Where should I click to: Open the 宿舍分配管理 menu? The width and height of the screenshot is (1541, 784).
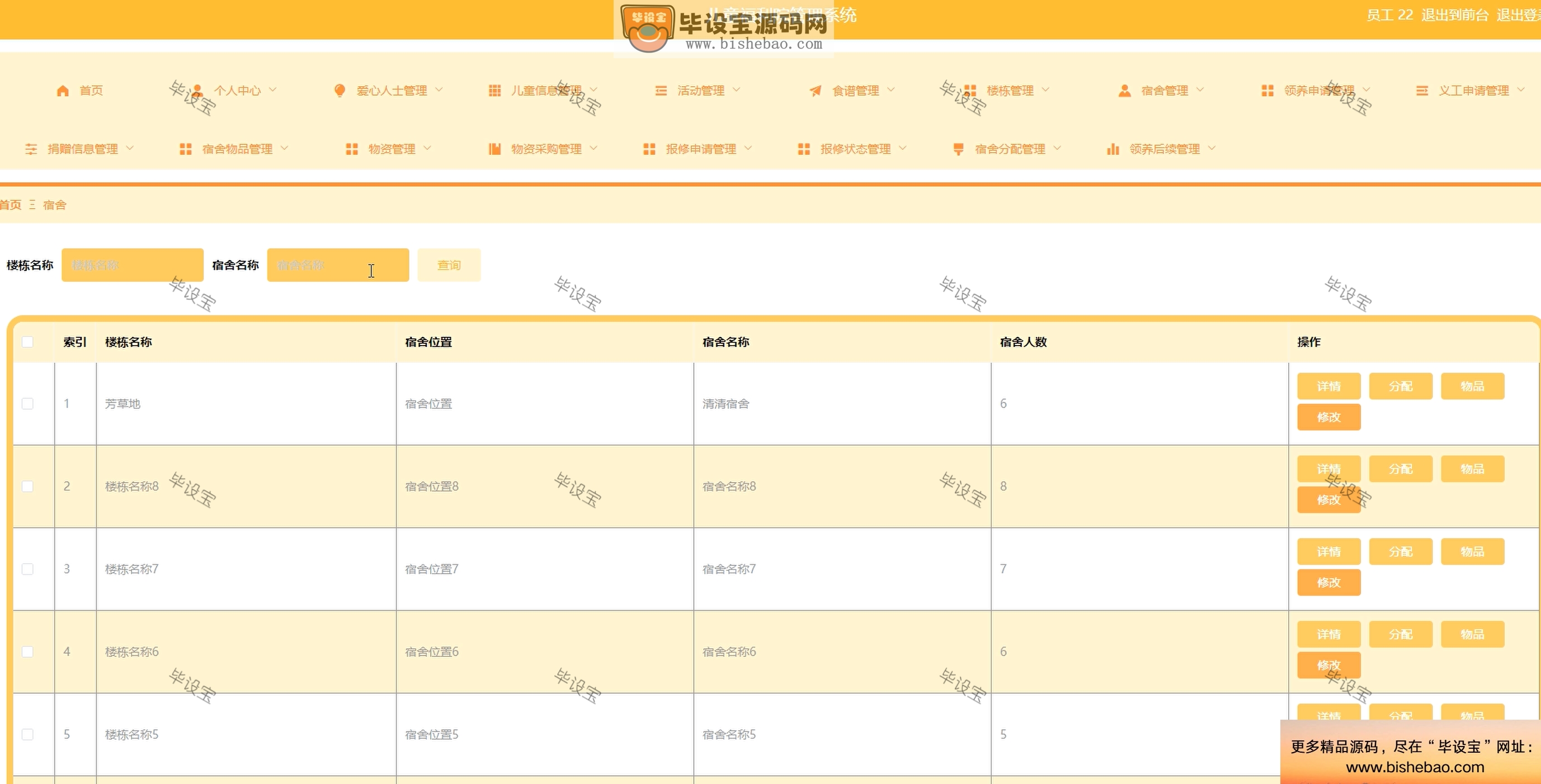1010,149
